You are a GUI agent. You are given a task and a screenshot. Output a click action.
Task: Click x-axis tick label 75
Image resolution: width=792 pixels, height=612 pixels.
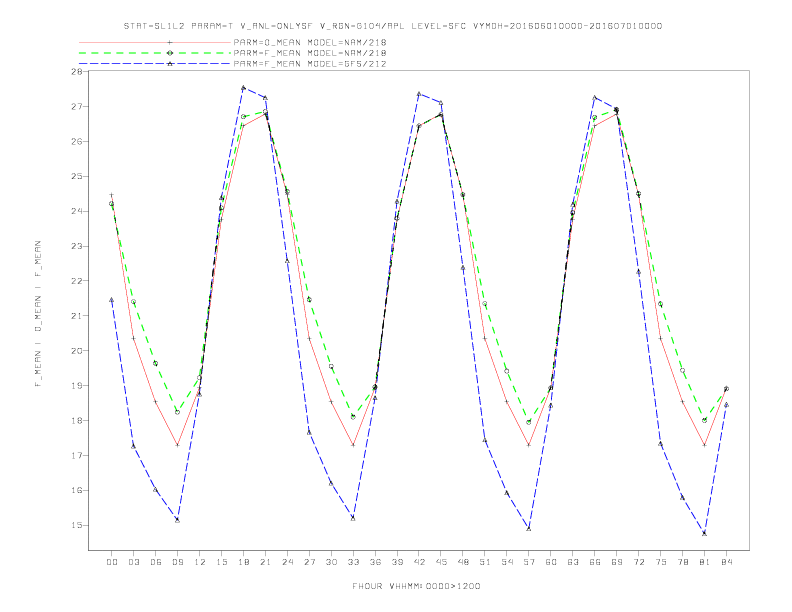pyautogui.click(x=661, y=562)
